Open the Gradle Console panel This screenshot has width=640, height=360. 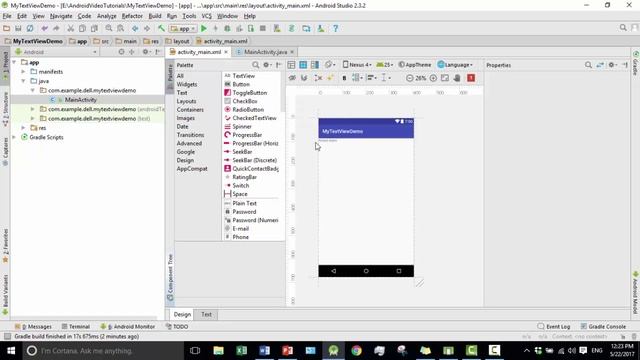coord(603,327)
